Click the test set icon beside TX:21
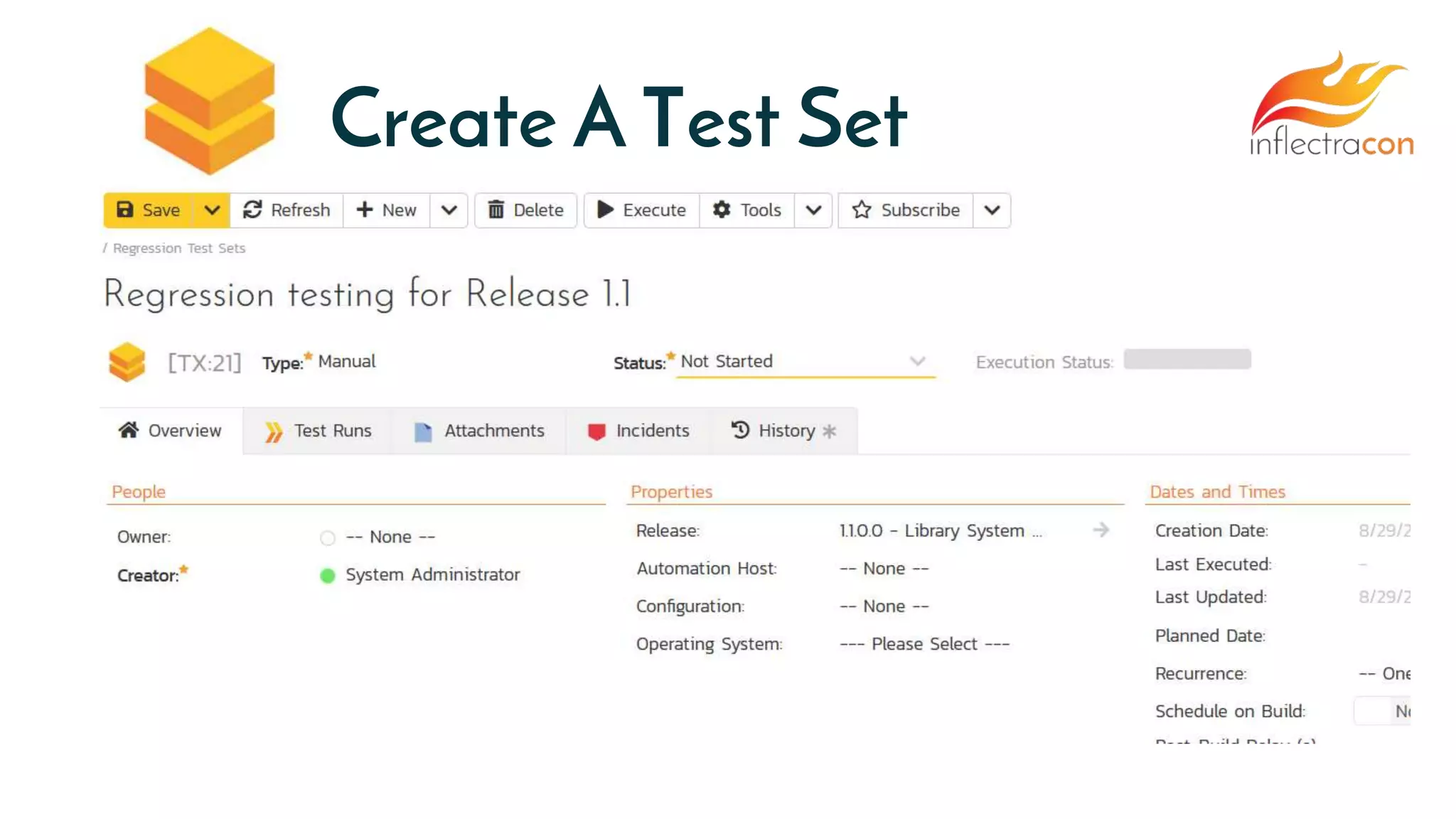The width and height of the screenshot is (1456, 819). tap(127, 362)
